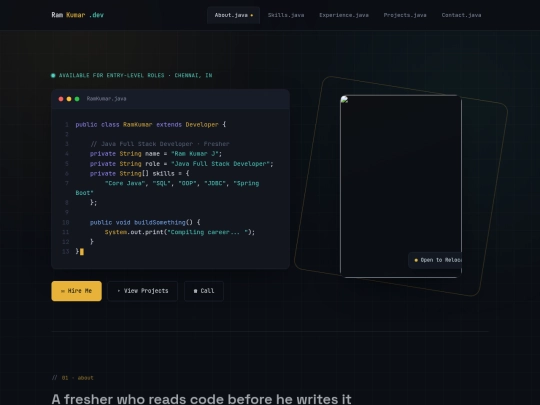Click the class declaration line RamKumar extends Developer
The image size is (540, 405).
151,125
